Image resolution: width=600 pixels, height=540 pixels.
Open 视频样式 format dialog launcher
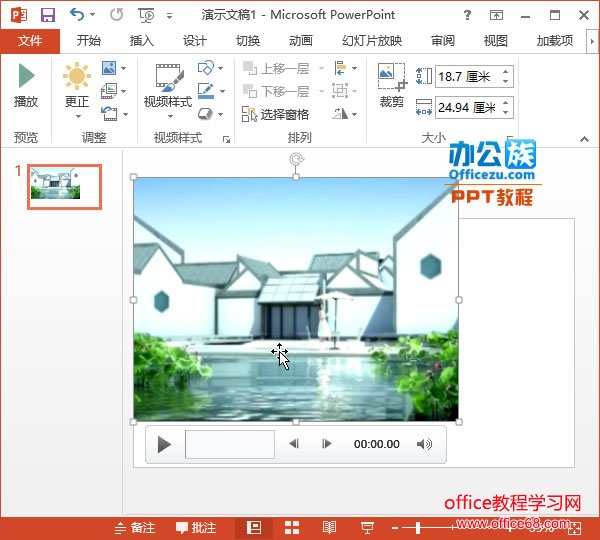click(x=226, y=139)
